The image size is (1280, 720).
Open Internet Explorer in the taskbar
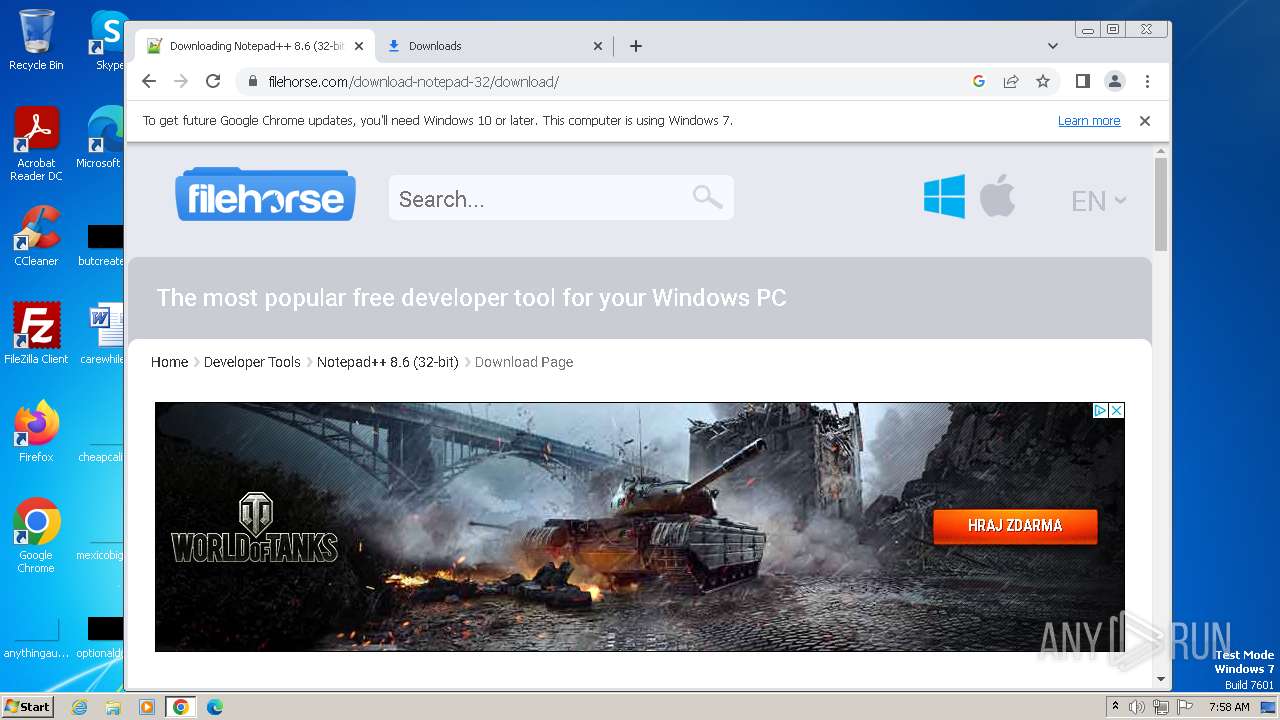[79, 707]
